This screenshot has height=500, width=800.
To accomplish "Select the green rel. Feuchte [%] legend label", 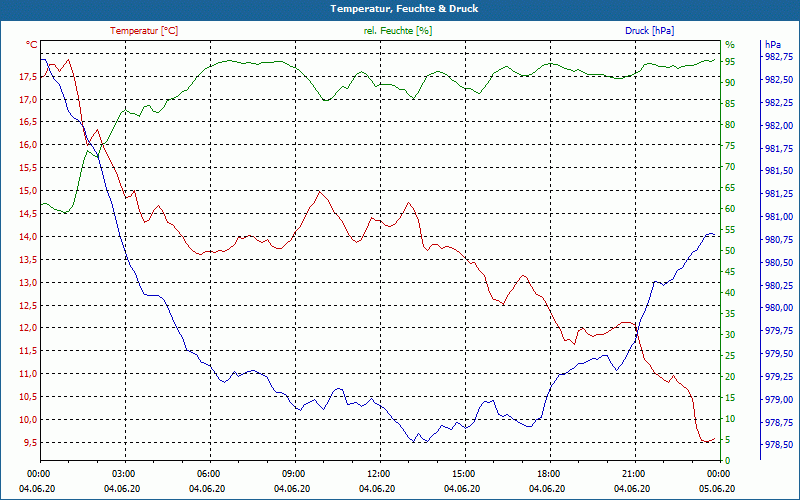I will 398,31.
